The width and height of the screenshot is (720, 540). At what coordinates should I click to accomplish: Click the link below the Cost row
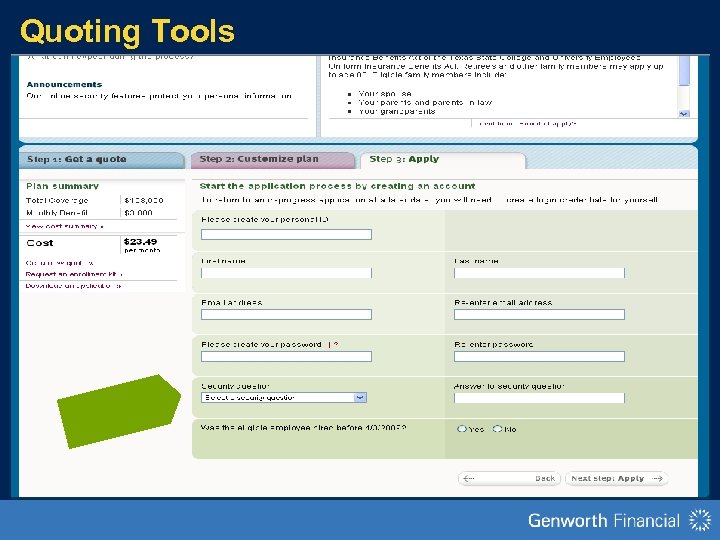[x=59, y=263]
